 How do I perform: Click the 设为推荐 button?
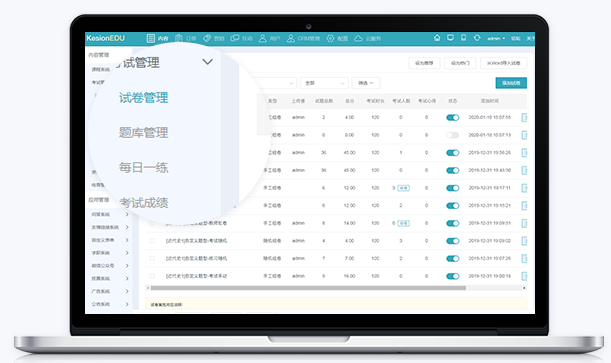click(x=424, y=63)
